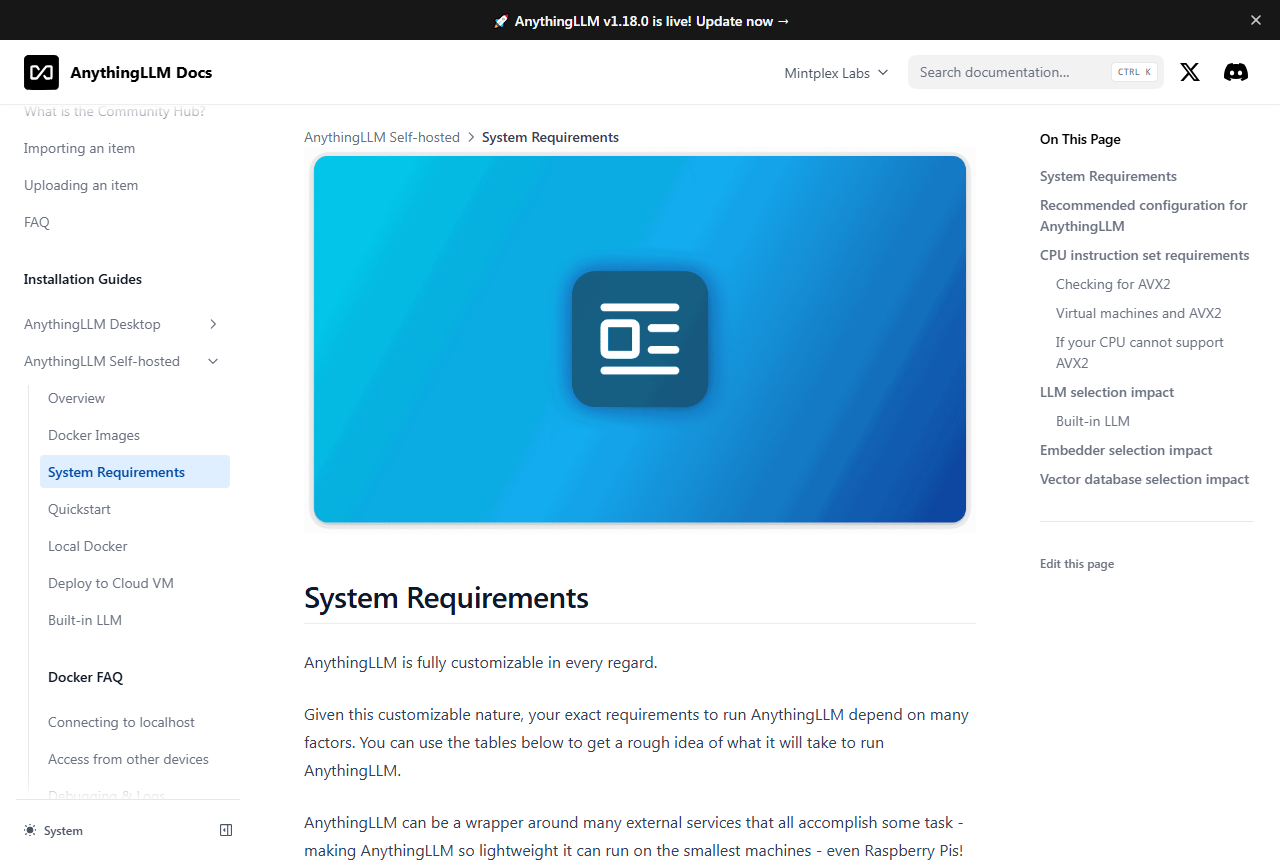Click the Installation Guides sidebar header

pyautogui.click(x=83, y=279)
